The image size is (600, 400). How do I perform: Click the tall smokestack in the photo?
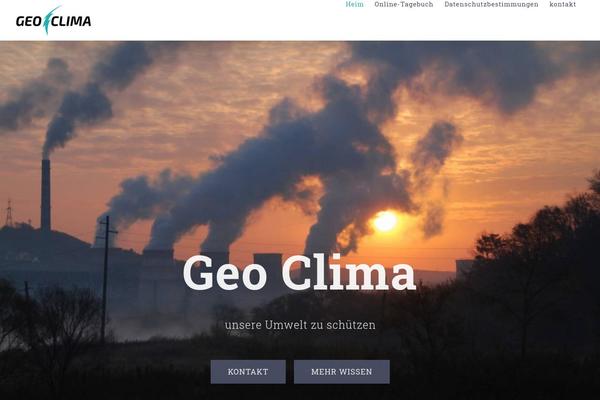point(46,195)
